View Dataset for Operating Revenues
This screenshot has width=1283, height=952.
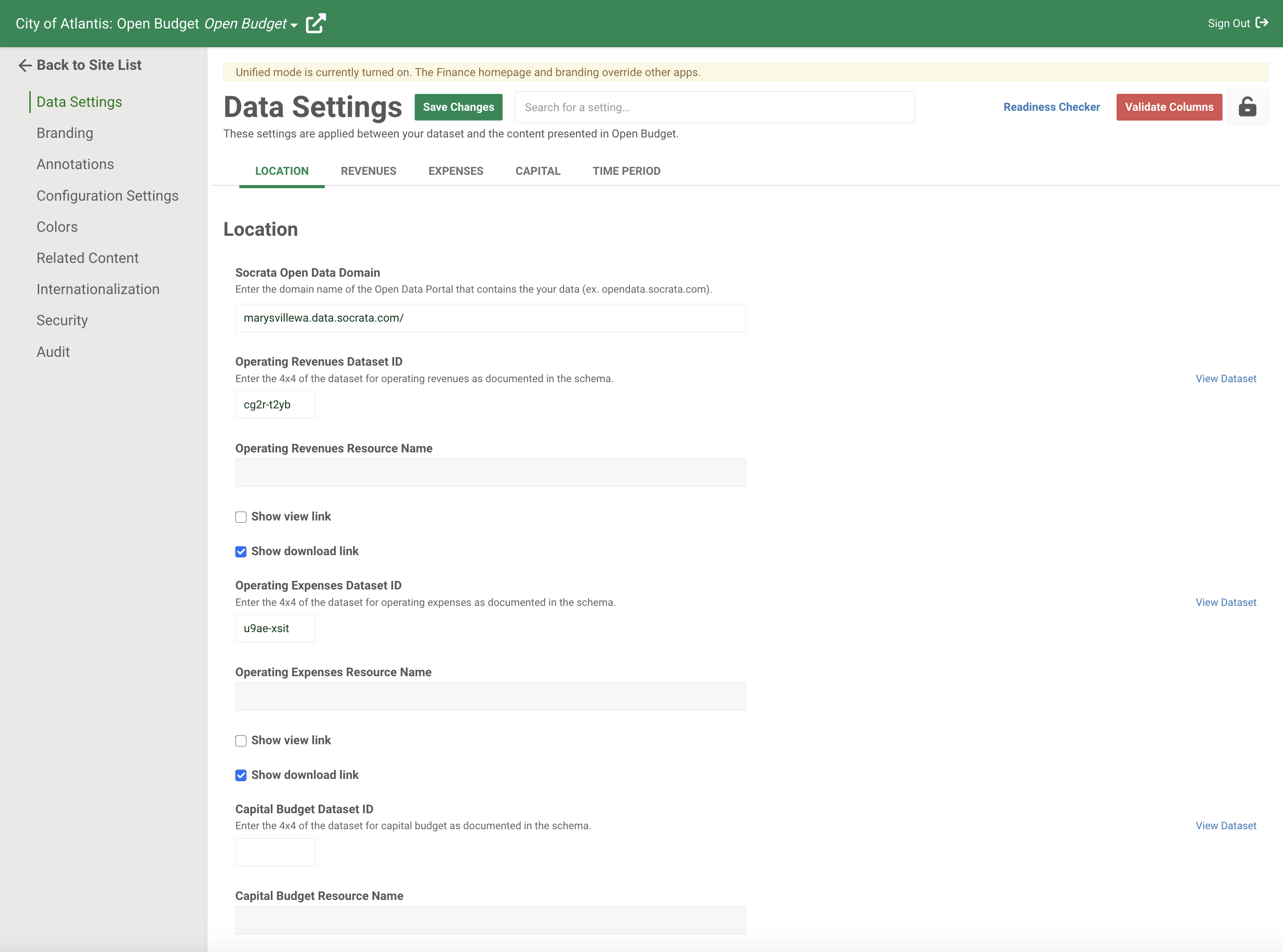pos(1226,379)
